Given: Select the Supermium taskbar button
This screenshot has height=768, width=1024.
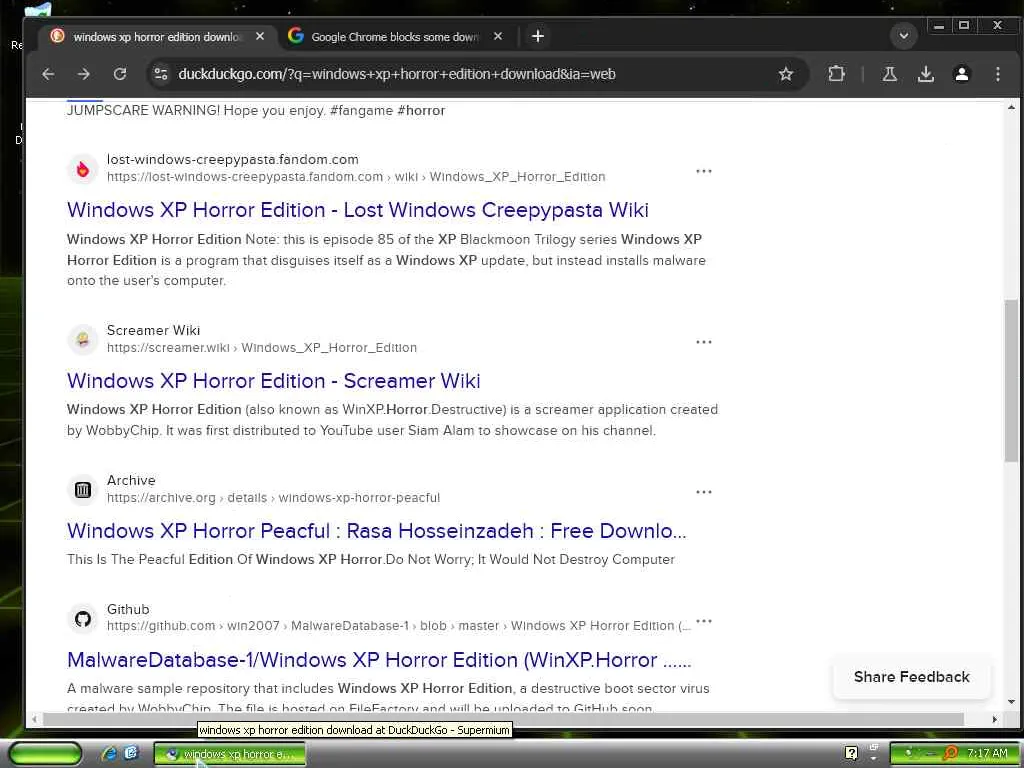Looking at the screenshot, I should [229, 754].
